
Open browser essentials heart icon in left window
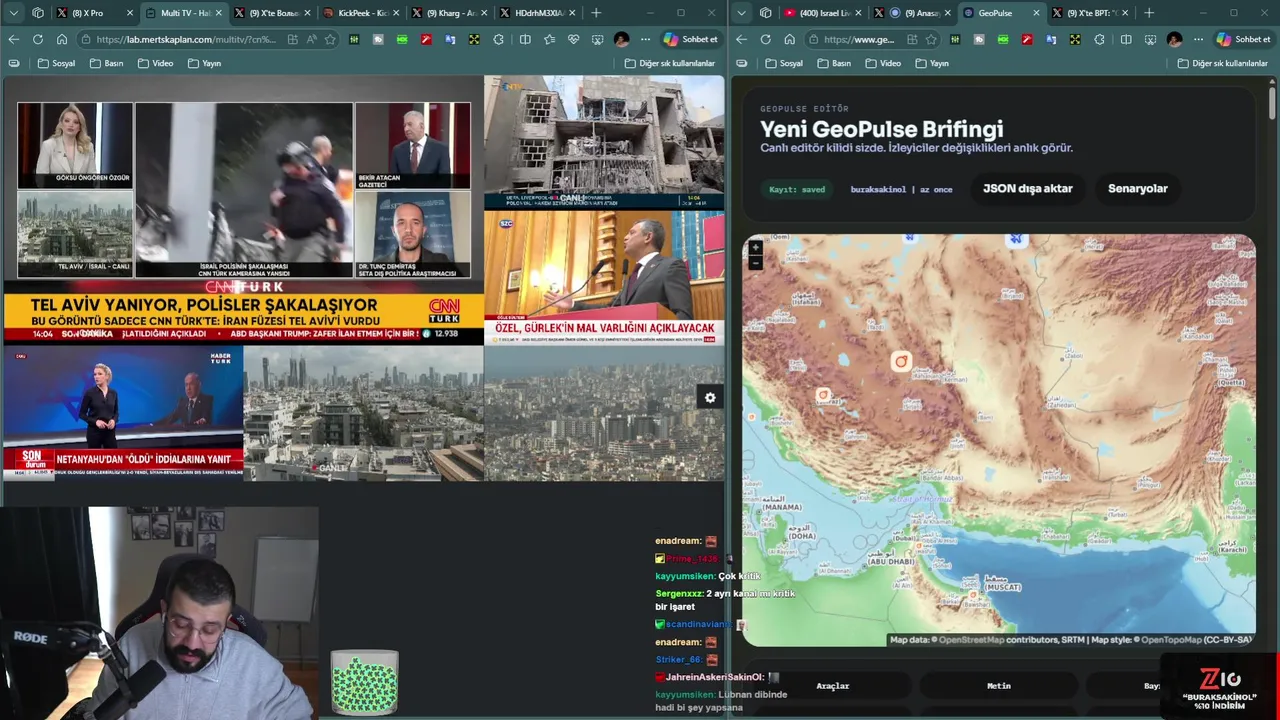(x=573, y=39)
